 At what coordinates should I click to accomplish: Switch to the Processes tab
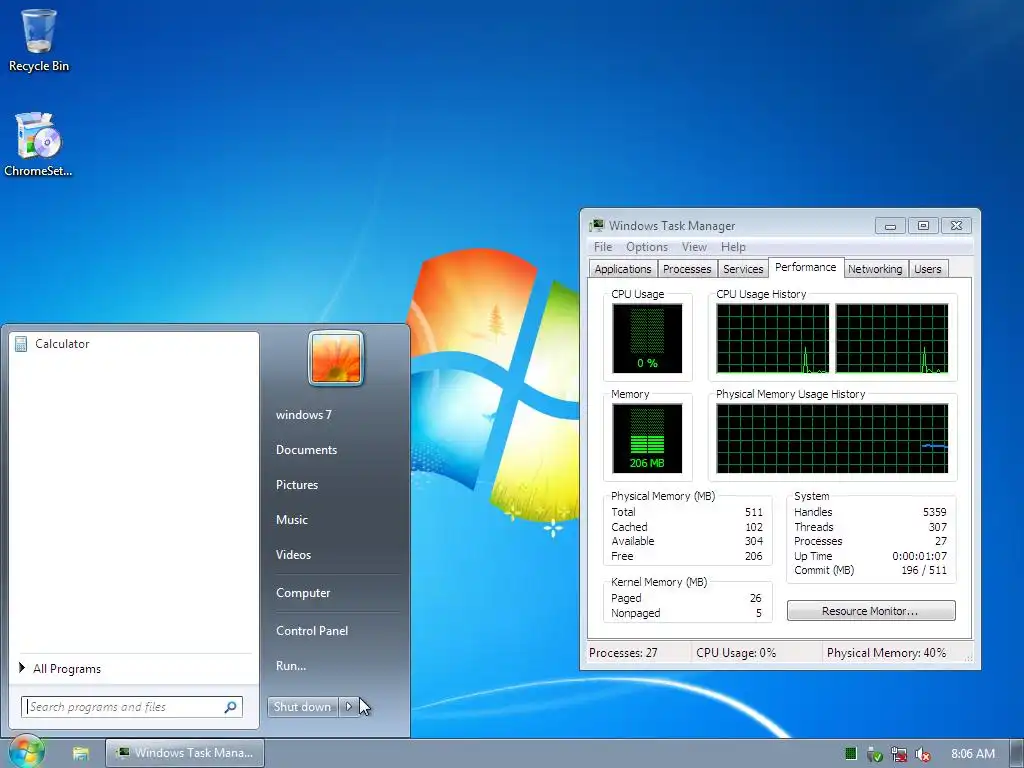(686, 269)
